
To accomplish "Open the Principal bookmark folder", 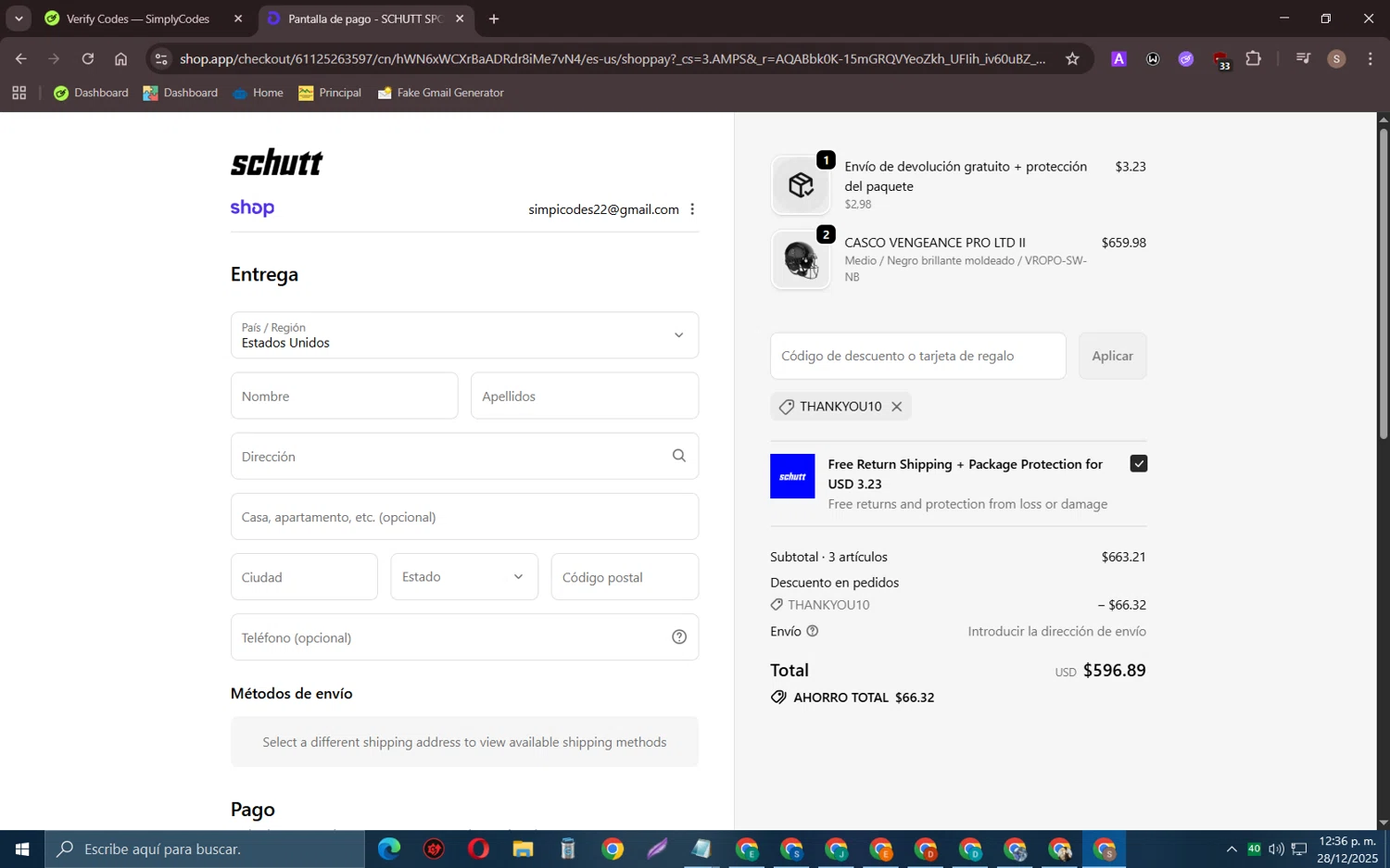I will click(x=330, y=93).
